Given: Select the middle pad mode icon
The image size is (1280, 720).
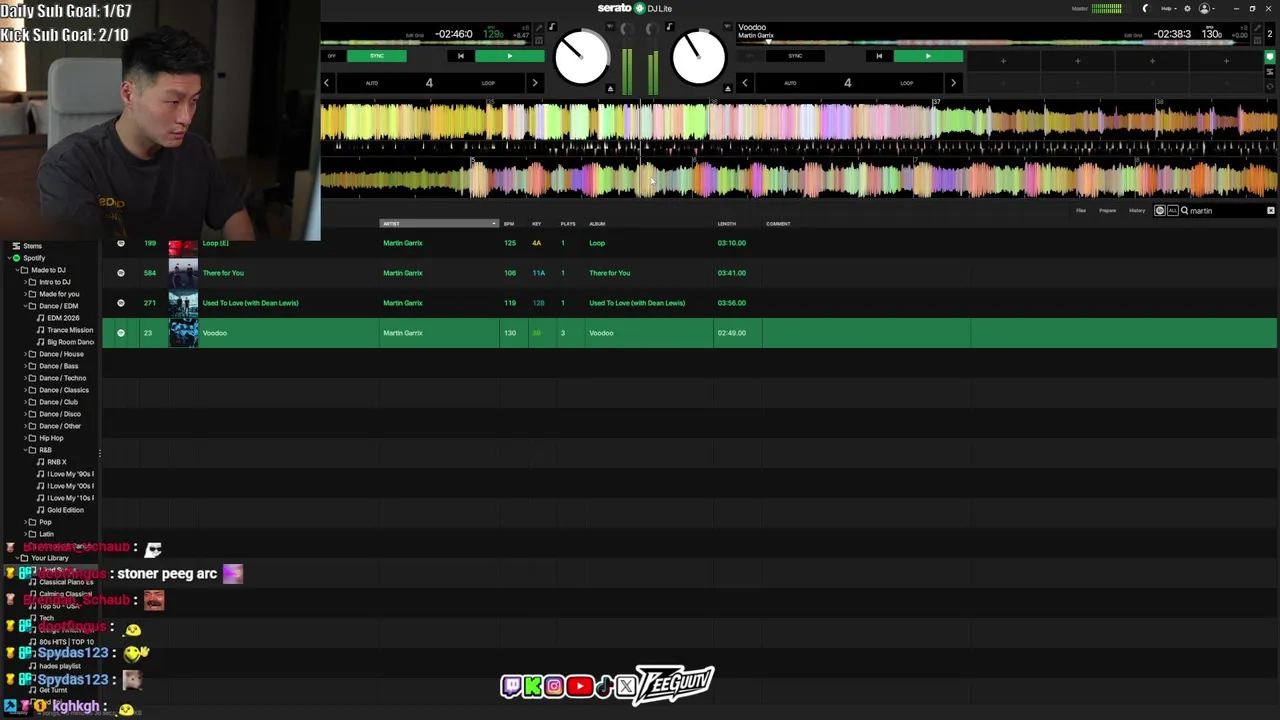Looking at the screenshot, I should (x=1270, y=72).
